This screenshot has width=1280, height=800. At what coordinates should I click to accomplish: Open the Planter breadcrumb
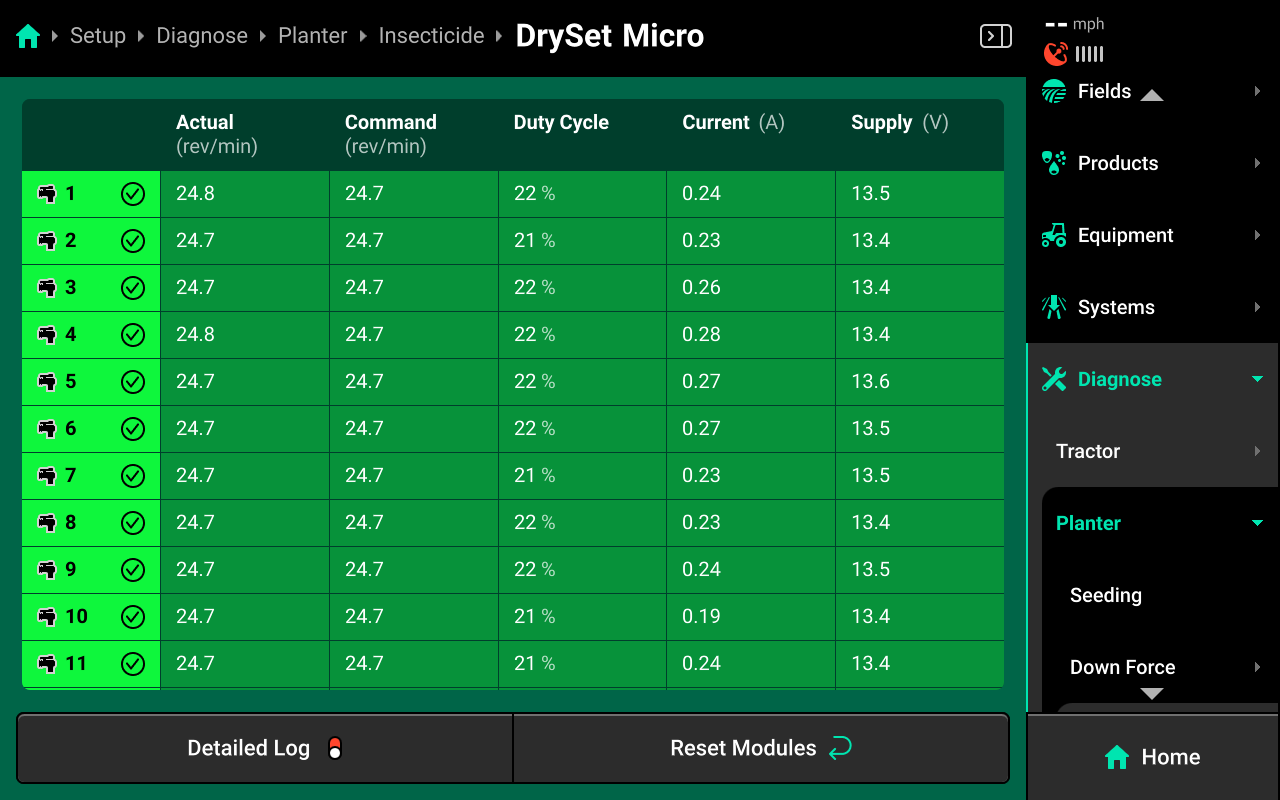click(313, 36)
